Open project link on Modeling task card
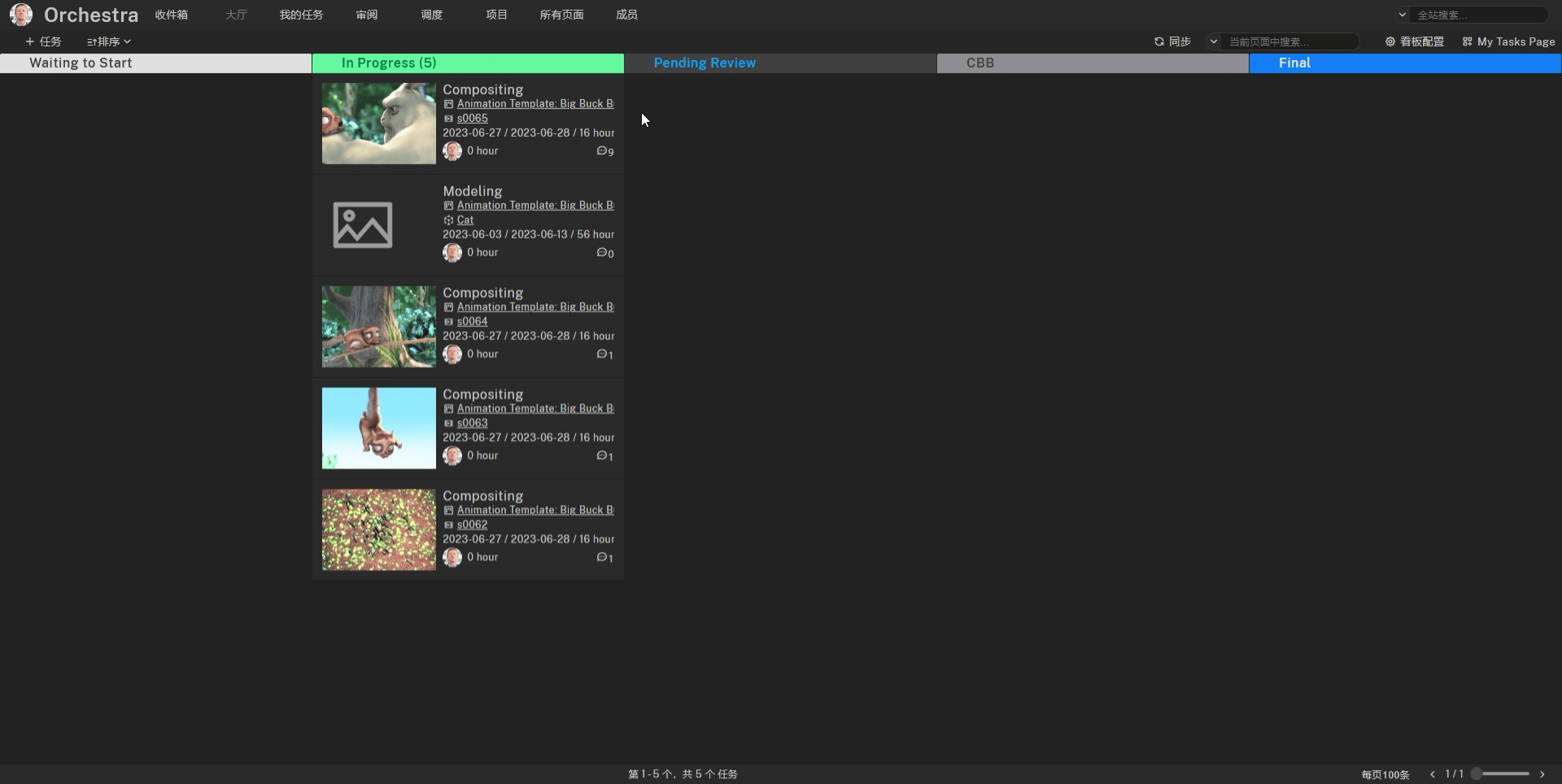The width and height of the screenshot is (1562, 784). (535, 206)
